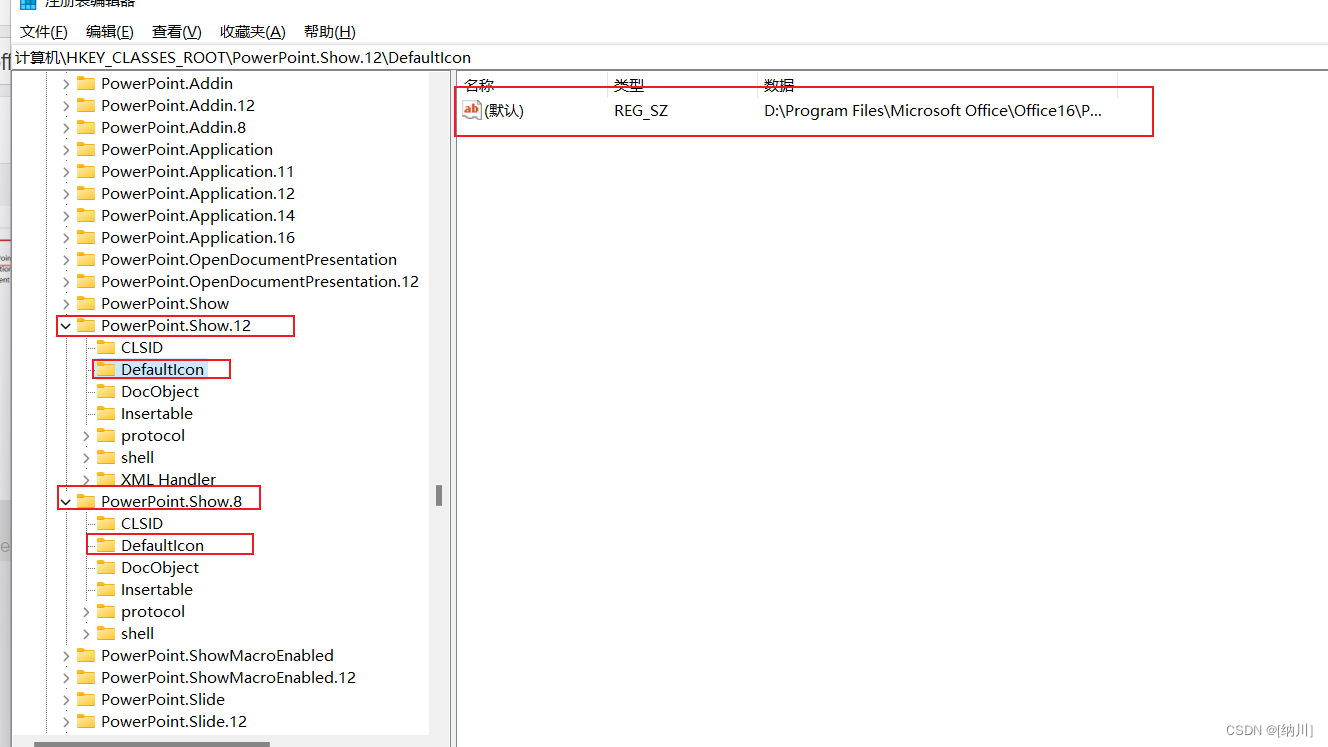Viewport: 1328px width, 747px height.
Task: Open the 查看(V) menu
Action: (x=176, y=32)
